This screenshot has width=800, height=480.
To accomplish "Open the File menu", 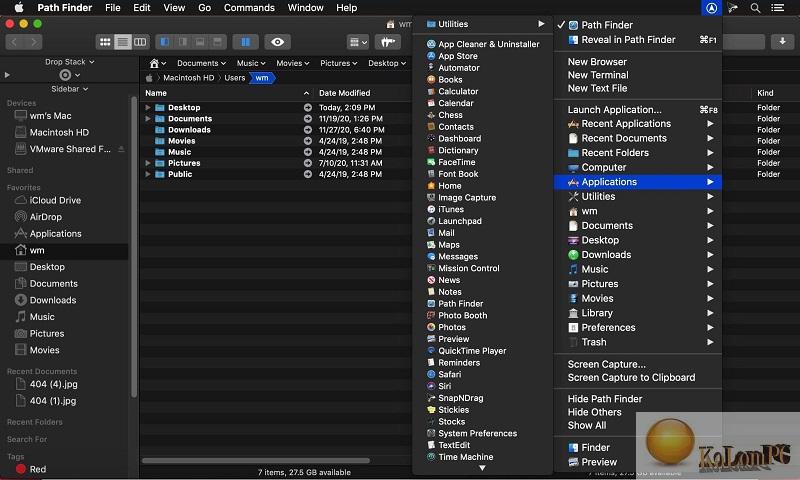I will 112,8.
